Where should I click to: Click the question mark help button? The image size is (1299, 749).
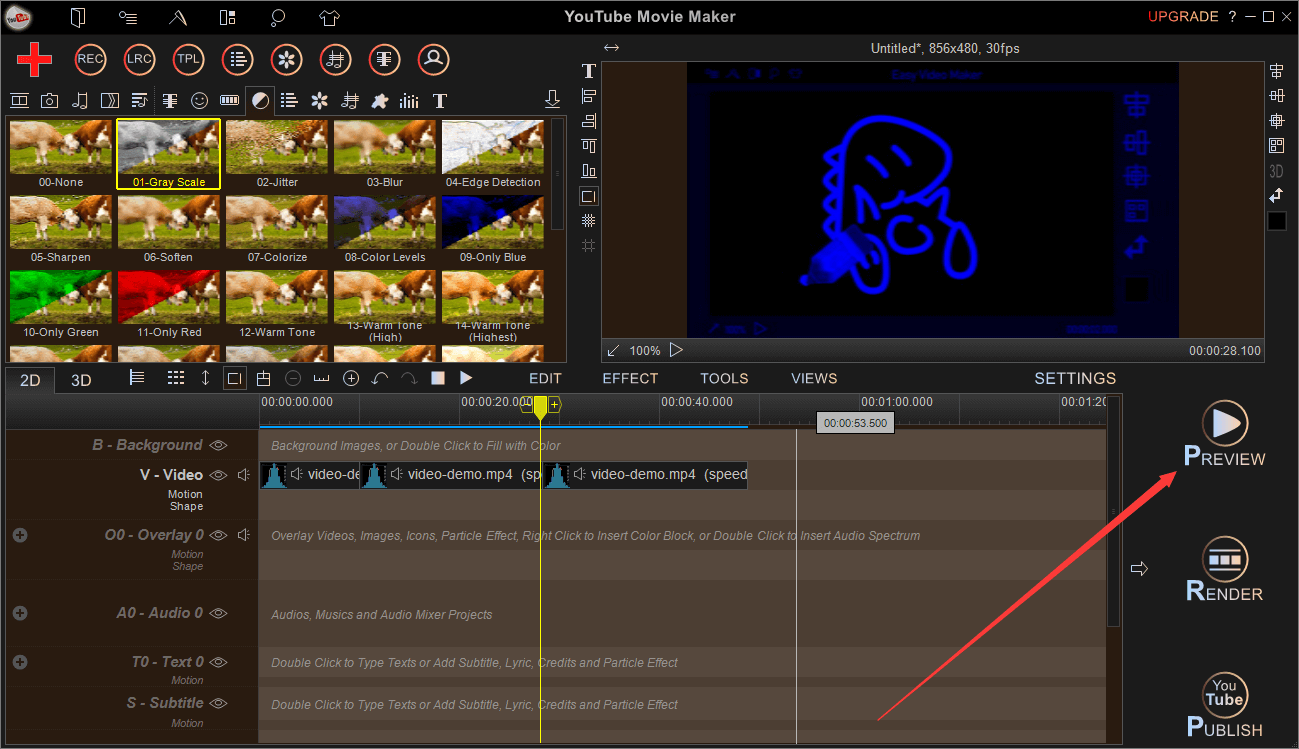[1232, 16]
